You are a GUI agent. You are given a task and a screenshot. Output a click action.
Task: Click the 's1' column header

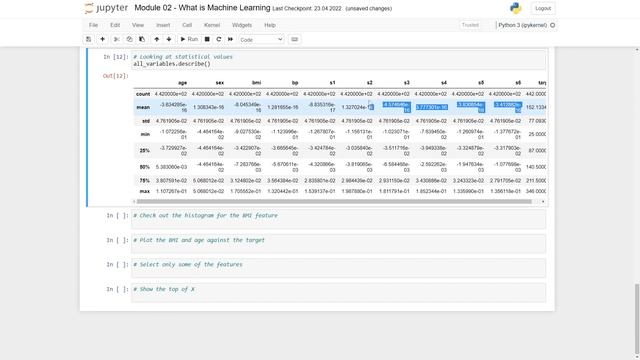(332, 83)
